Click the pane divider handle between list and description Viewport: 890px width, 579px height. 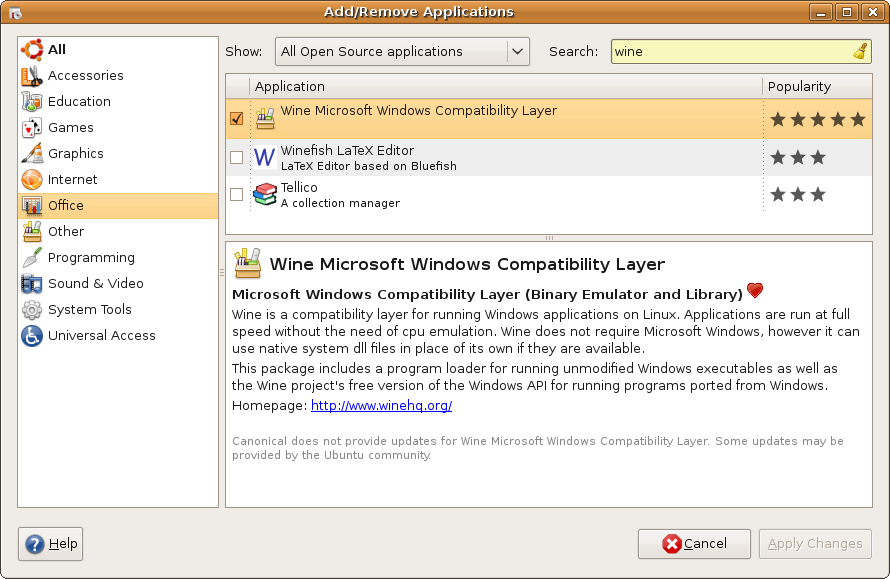[549, 238]
